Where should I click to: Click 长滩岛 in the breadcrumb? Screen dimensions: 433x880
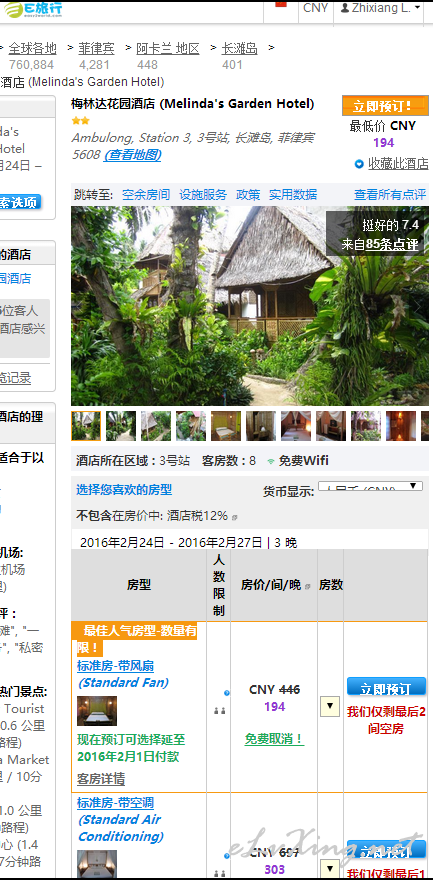[239, 49]
